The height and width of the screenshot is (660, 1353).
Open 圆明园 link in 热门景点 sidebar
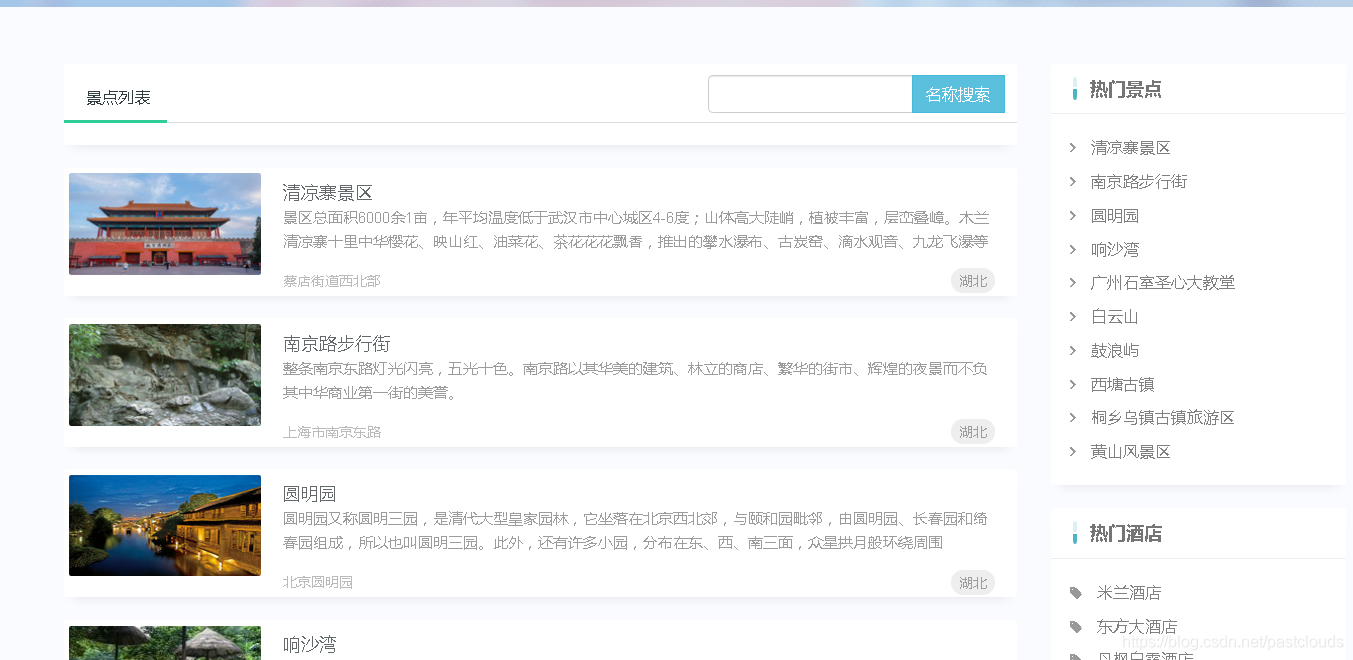[x=1115, y=216]
